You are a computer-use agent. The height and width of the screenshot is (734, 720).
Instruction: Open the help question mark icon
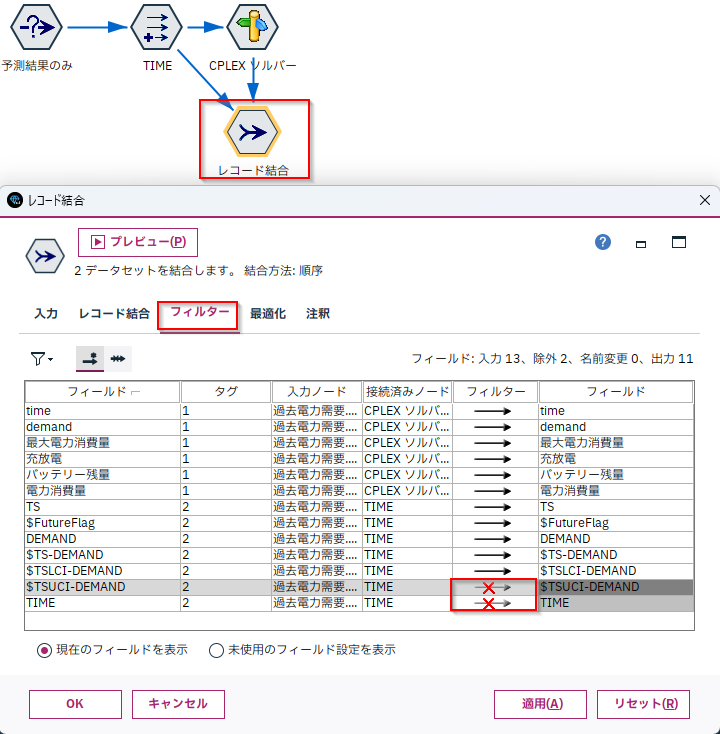point(602,242)
